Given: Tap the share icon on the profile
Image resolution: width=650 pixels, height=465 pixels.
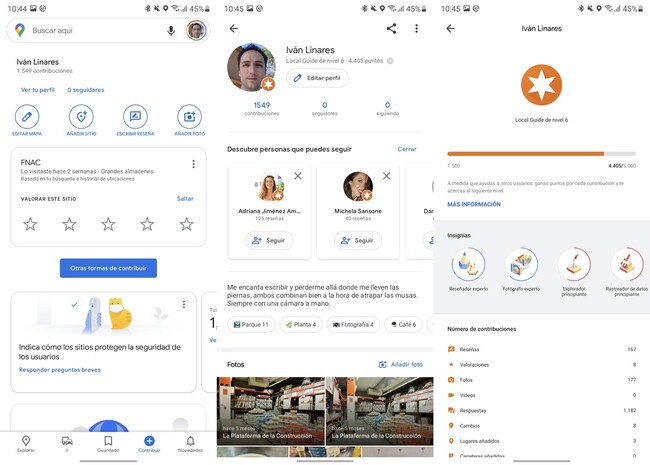Looking at the screenshot, I should click(x=391, y=28).
